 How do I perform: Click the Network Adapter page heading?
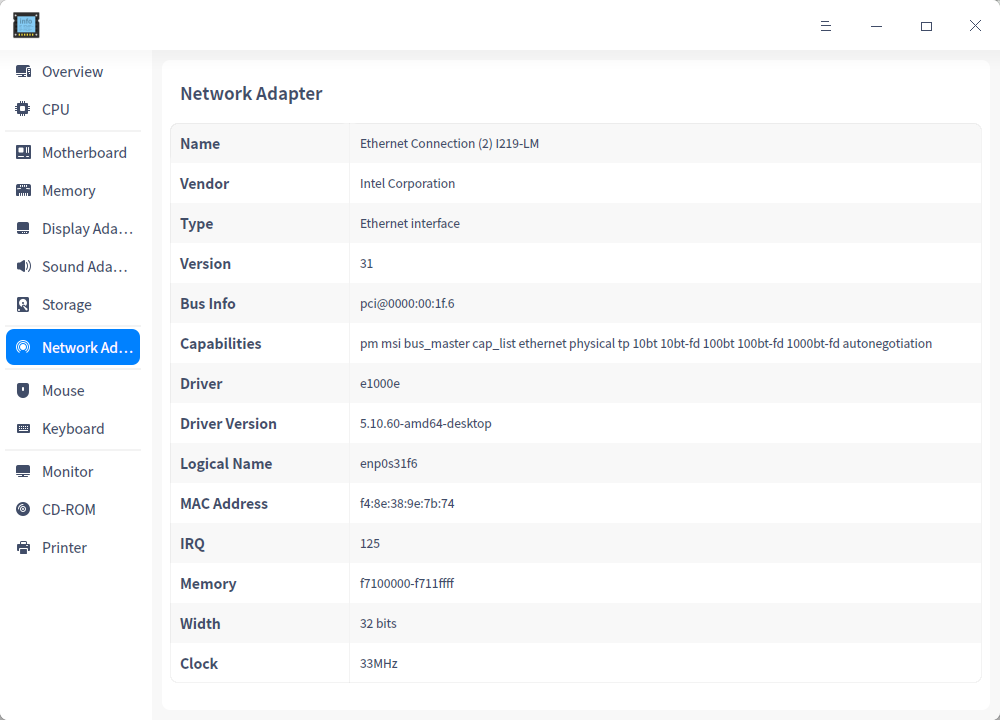pos(251,93)
